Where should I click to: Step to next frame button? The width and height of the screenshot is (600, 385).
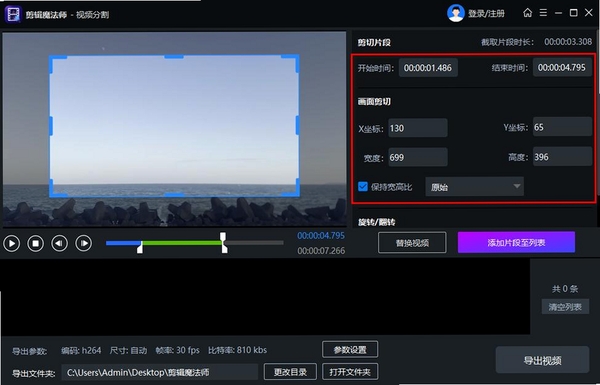83,243
